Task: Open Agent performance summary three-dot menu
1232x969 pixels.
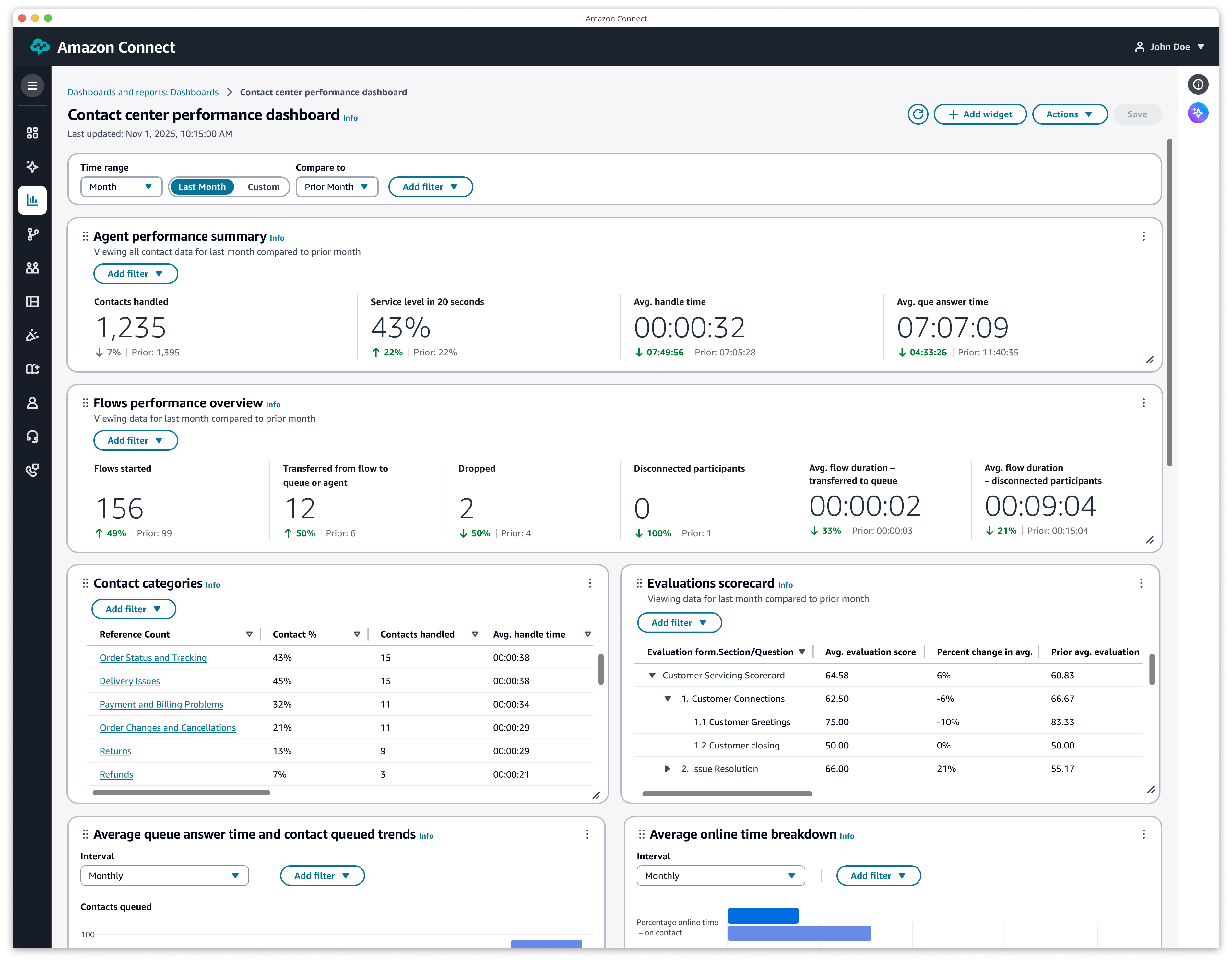Action: tap(1143, 236)
